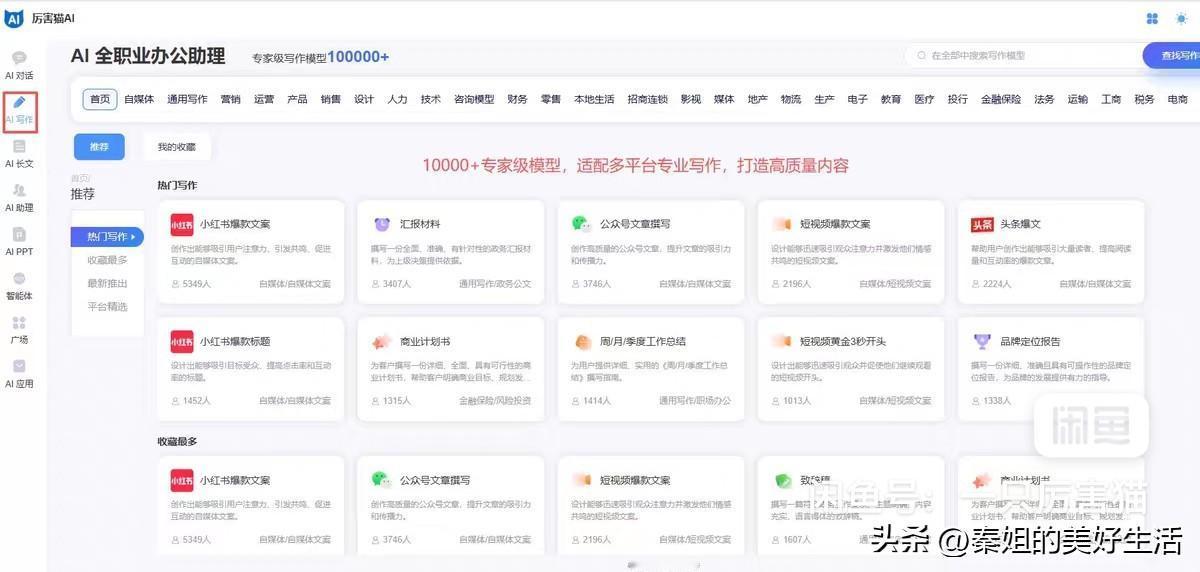Click the 周/月/季度工作总结 card icon
This screenshot has height=572, width=1200.
[581, 341]
